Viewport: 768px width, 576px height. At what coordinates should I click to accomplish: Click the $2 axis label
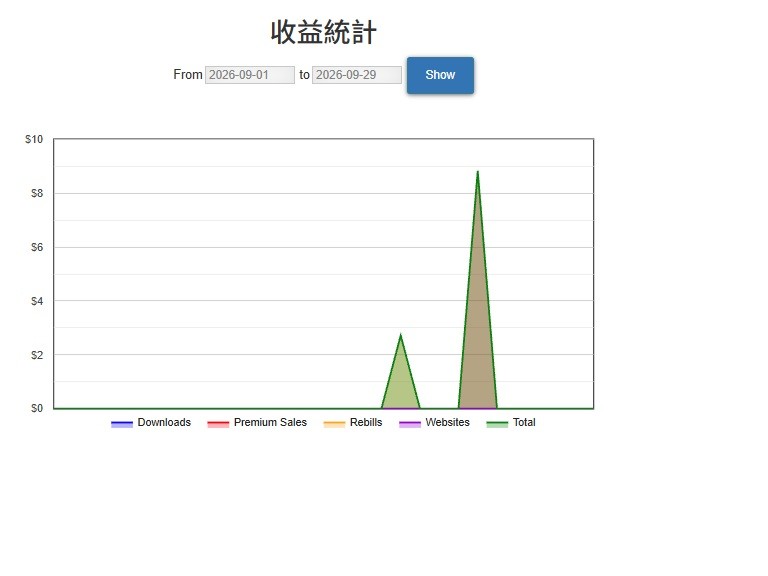37,355
